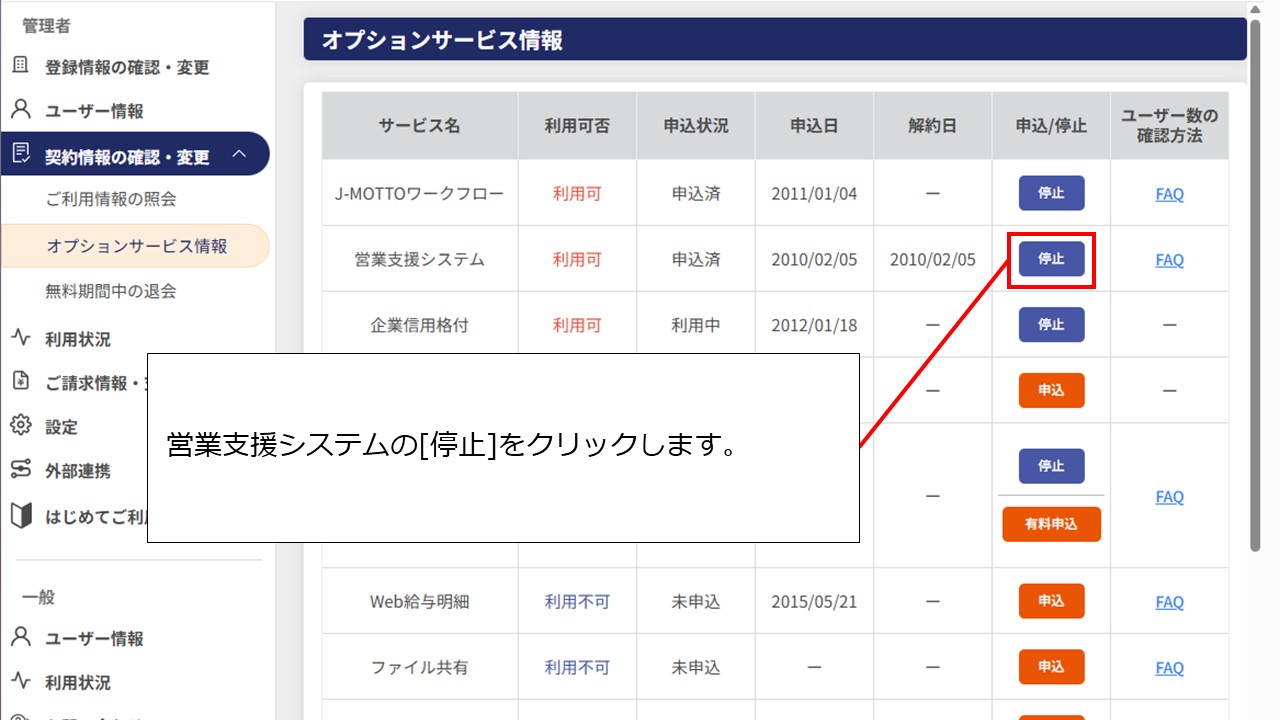Click the pulse icon beside 一般 利用状況
Image resolution: width=1280 pixels, height=720 pixels.
[x=21, y=682]
